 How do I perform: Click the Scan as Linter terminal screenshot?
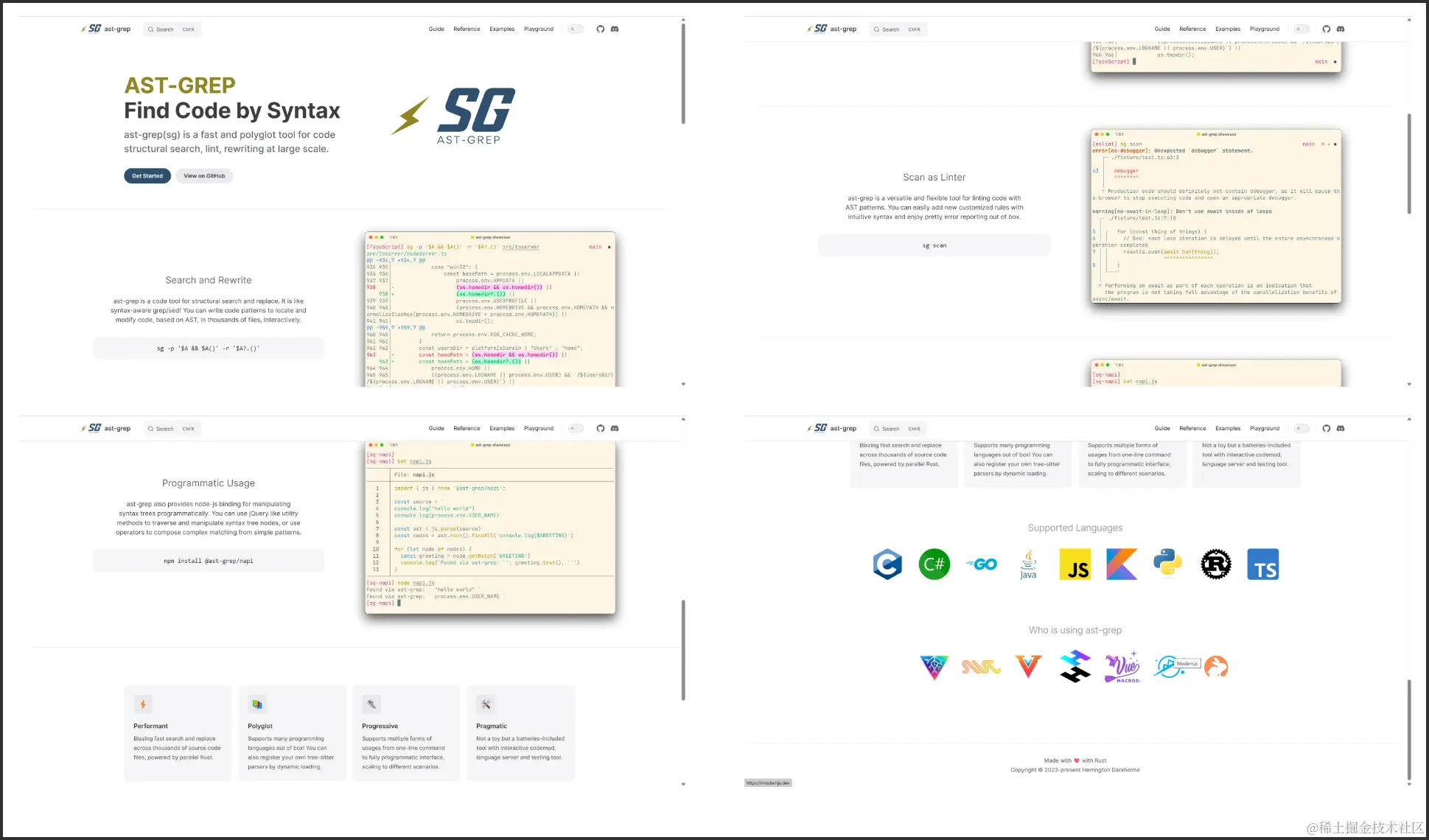click(1216, 216)
